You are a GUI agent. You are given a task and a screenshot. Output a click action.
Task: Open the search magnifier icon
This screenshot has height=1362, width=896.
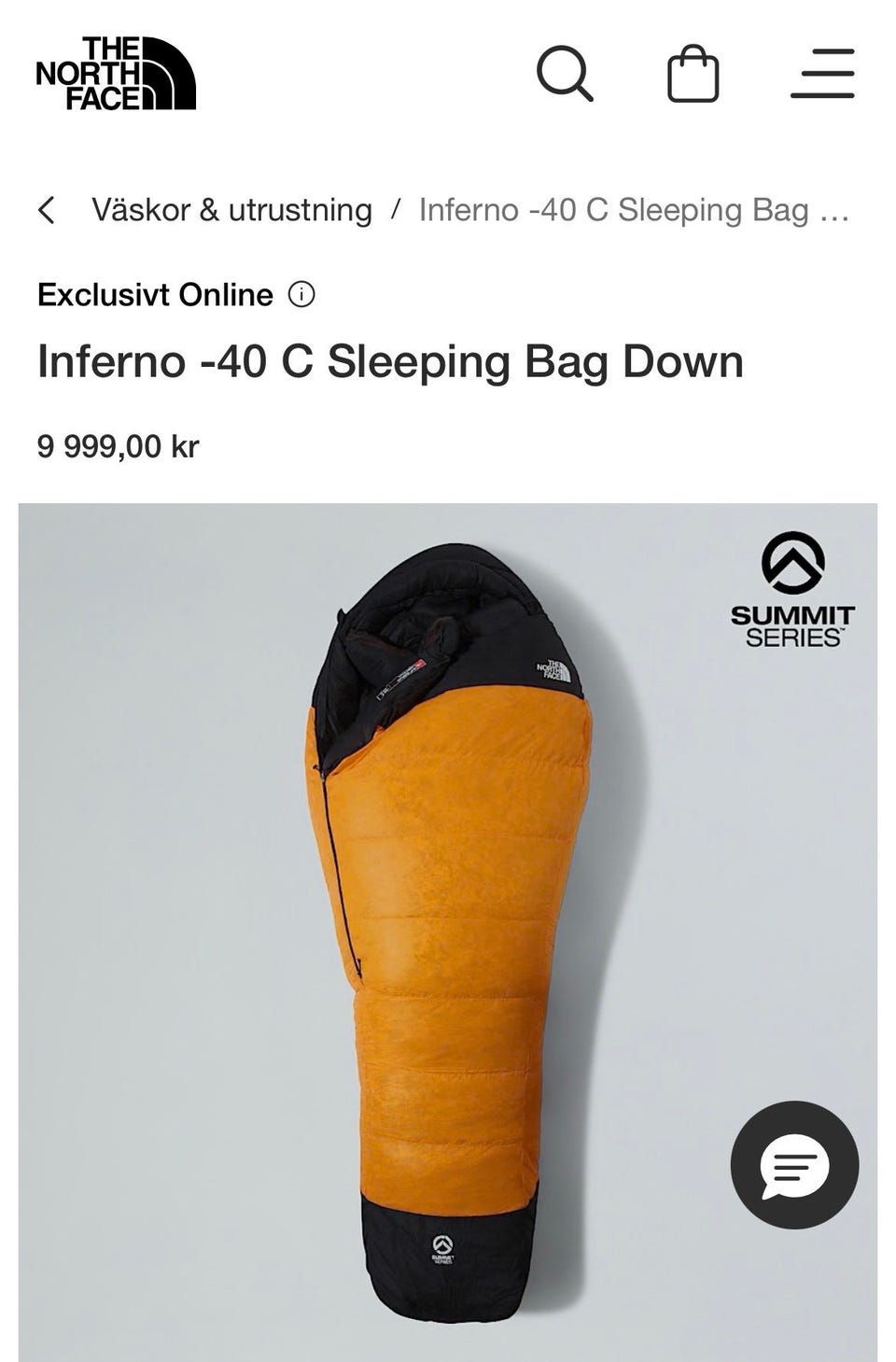point(565,73)
